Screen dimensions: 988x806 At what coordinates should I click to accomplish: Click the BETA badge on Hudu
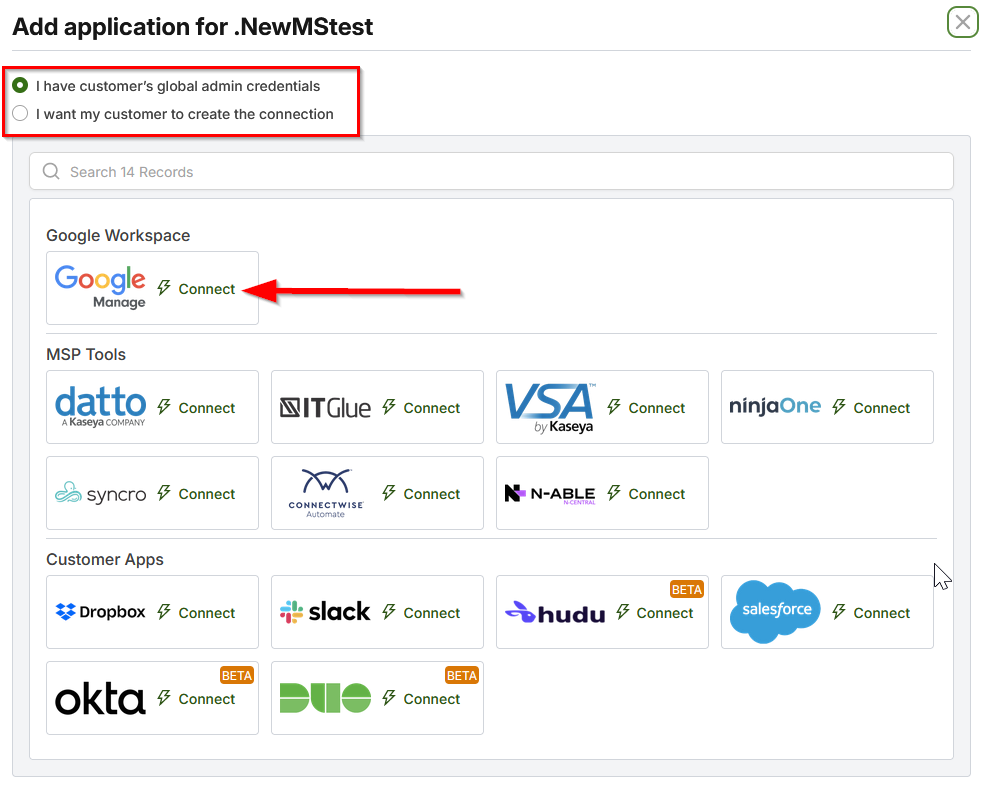tap(687, 589)
